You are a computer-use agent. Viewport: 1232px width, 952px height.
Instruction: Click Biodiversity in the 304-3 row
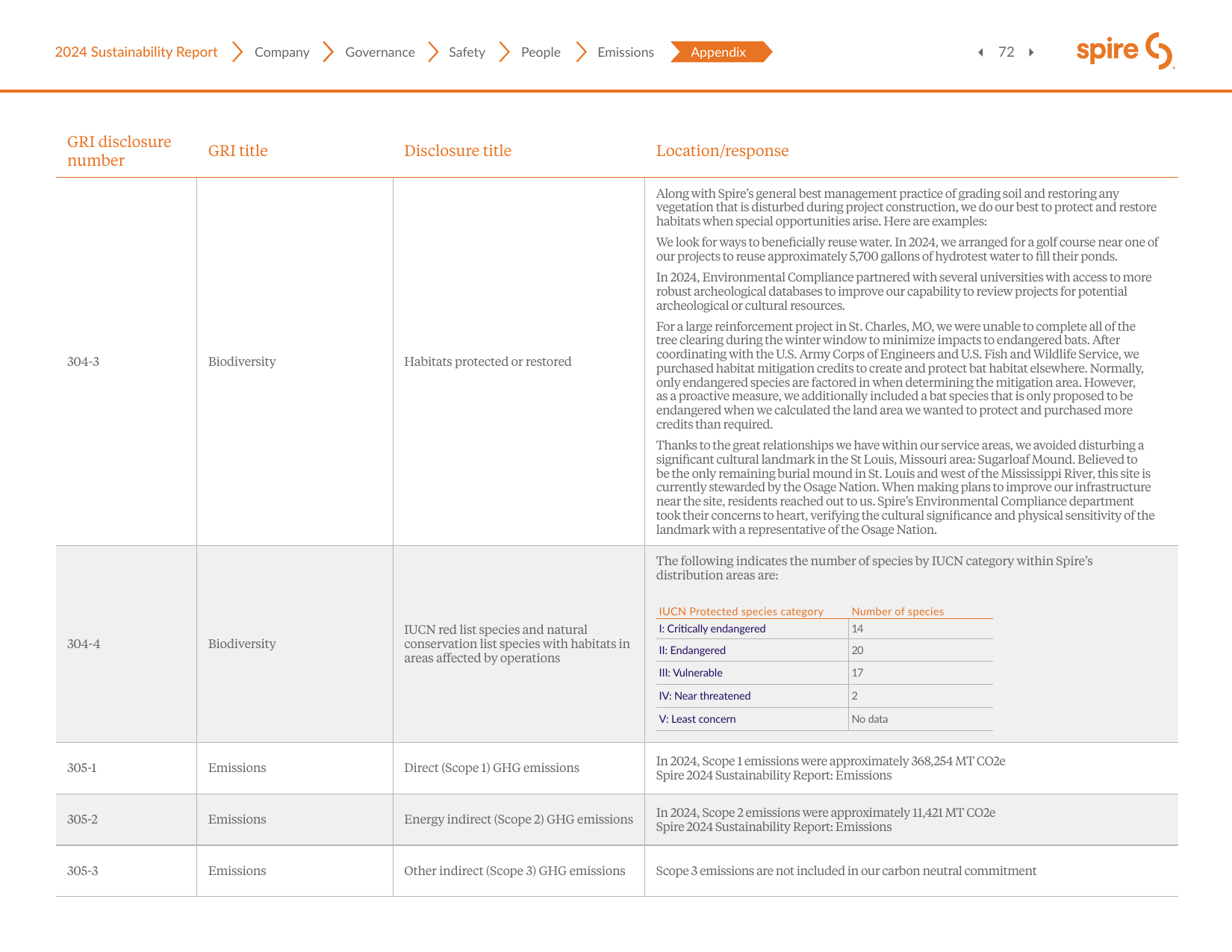tap(242, 361)
